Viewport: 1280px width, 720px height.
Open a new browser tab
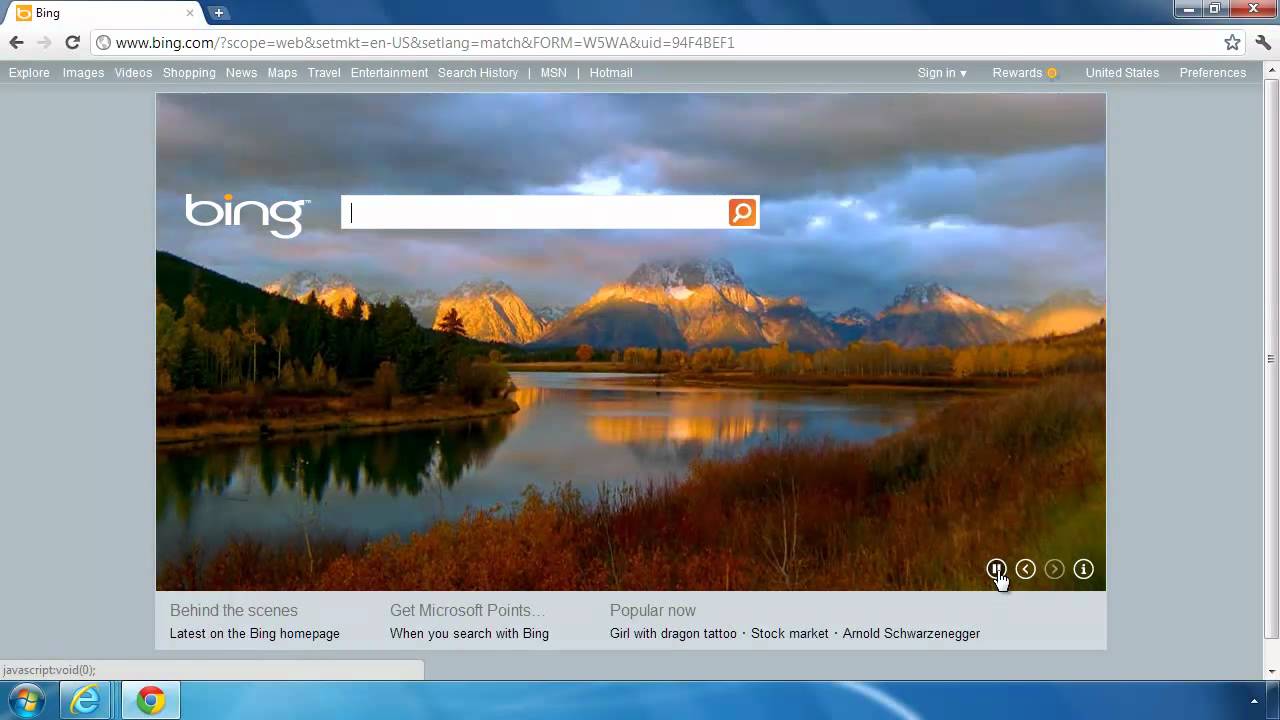(x=218, y=13)
